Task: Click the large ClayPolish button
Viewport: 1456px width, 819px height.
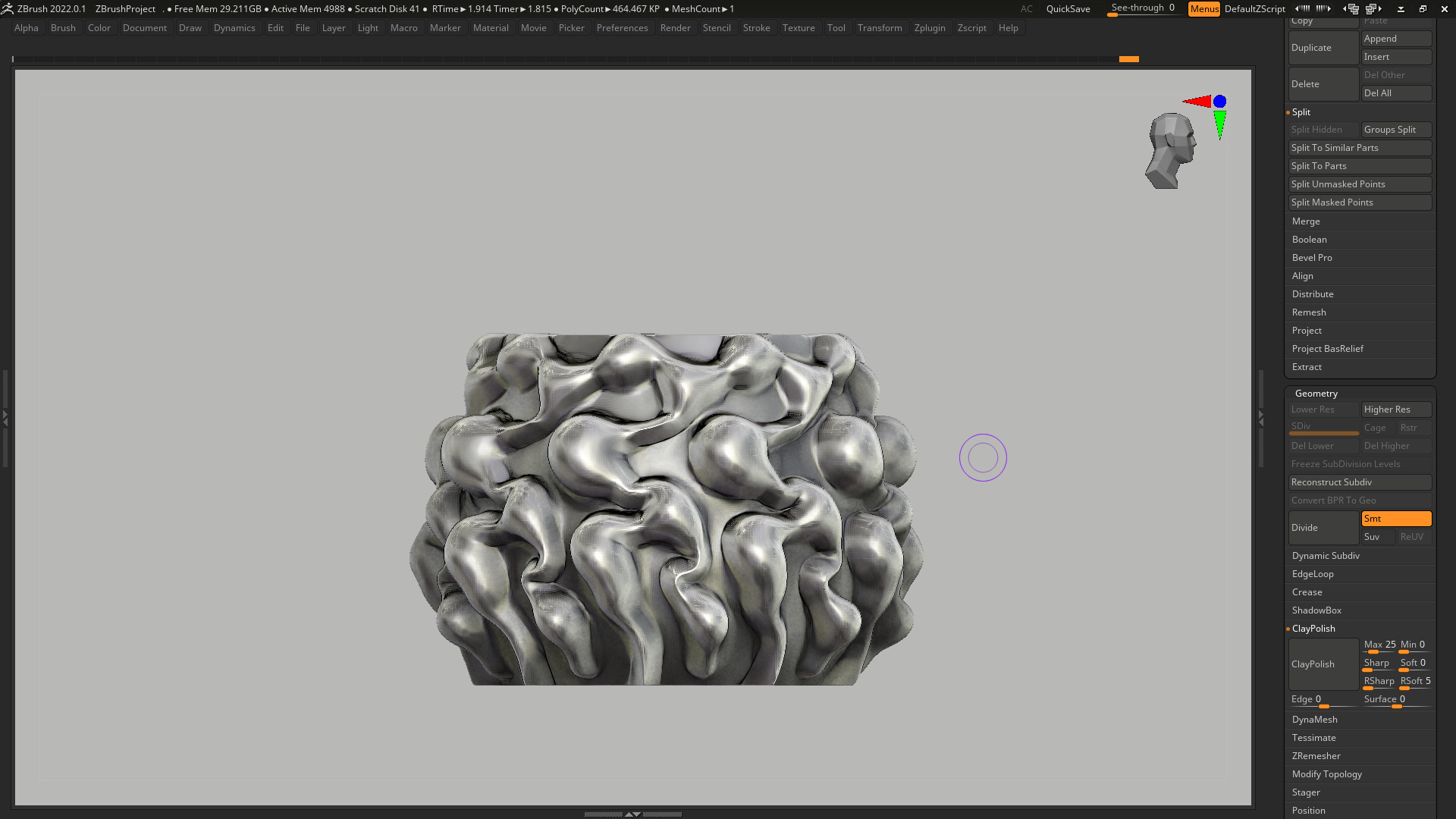Action: pos(1323,664)
